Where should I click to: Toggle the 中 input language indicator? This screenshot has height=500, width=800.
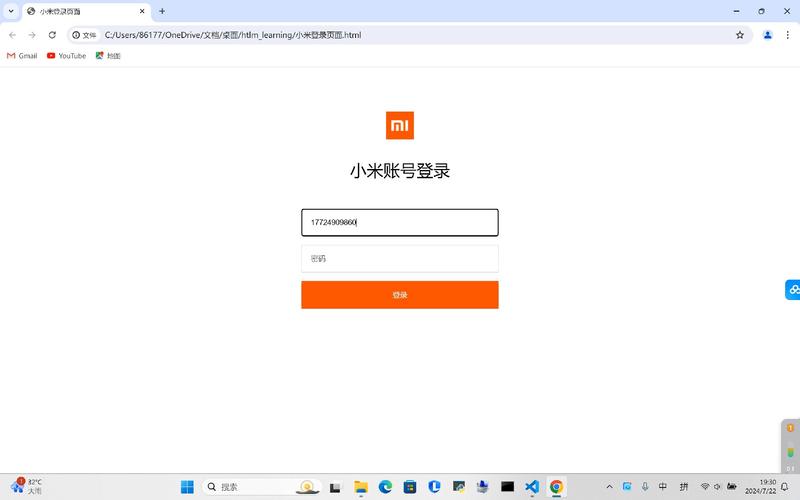point(663,487)
